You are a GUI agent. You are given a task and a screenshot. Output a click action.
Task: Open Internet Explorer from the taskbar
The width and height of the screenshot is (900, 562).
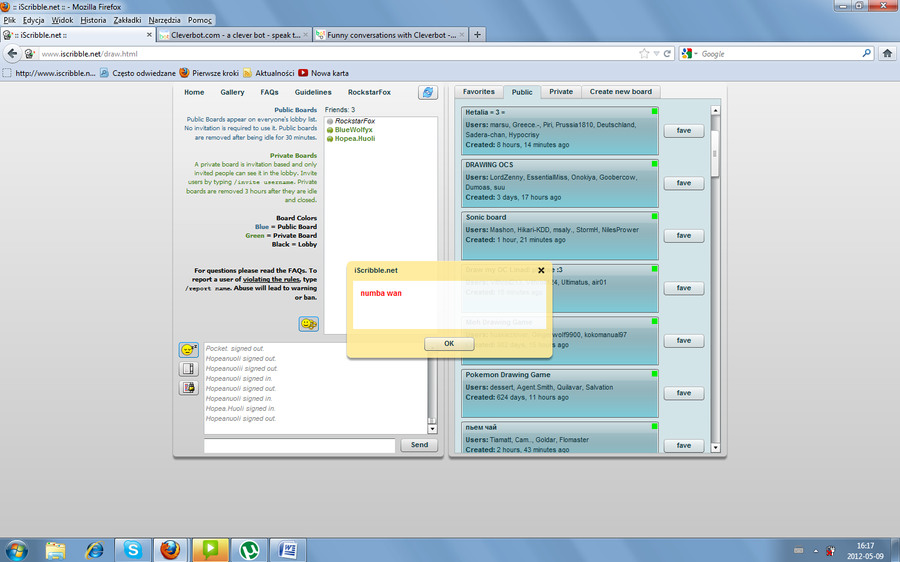click(95, 551)
